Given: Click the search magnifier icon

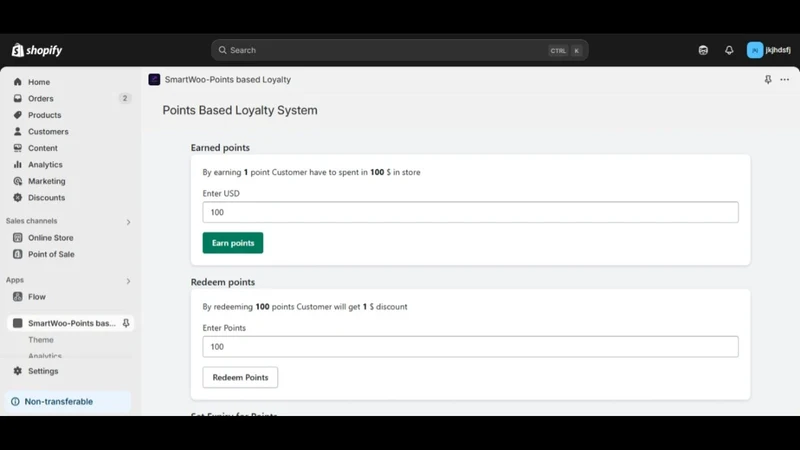Looking at the screenshot, I should click(222, 50).
